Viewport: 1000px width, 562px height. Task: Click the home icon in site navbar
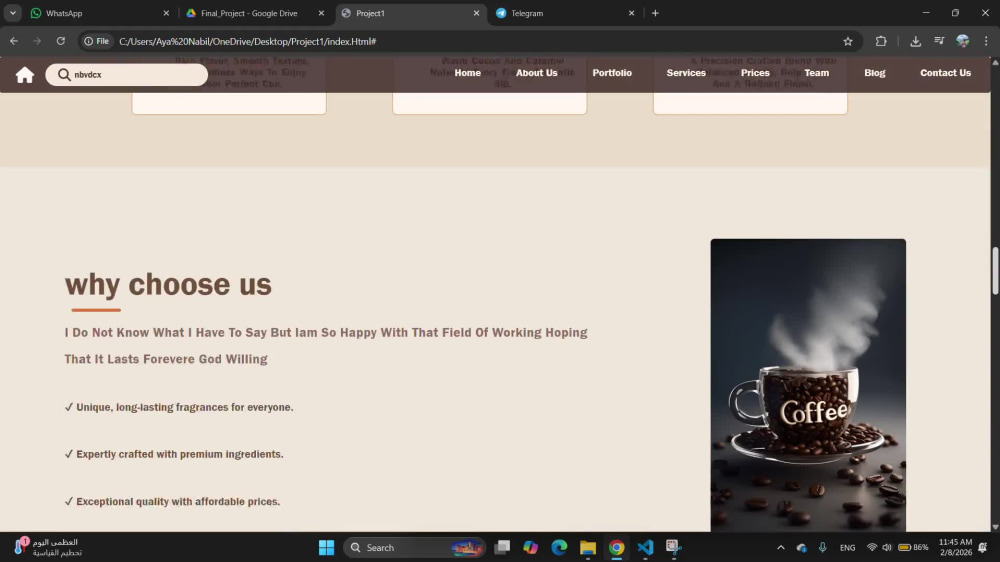(25, 75)
